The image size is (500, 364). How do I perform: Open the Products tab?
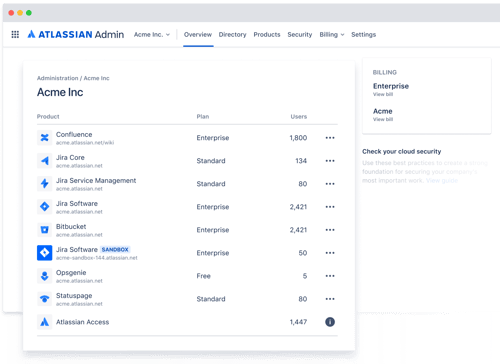click(267, 34)
